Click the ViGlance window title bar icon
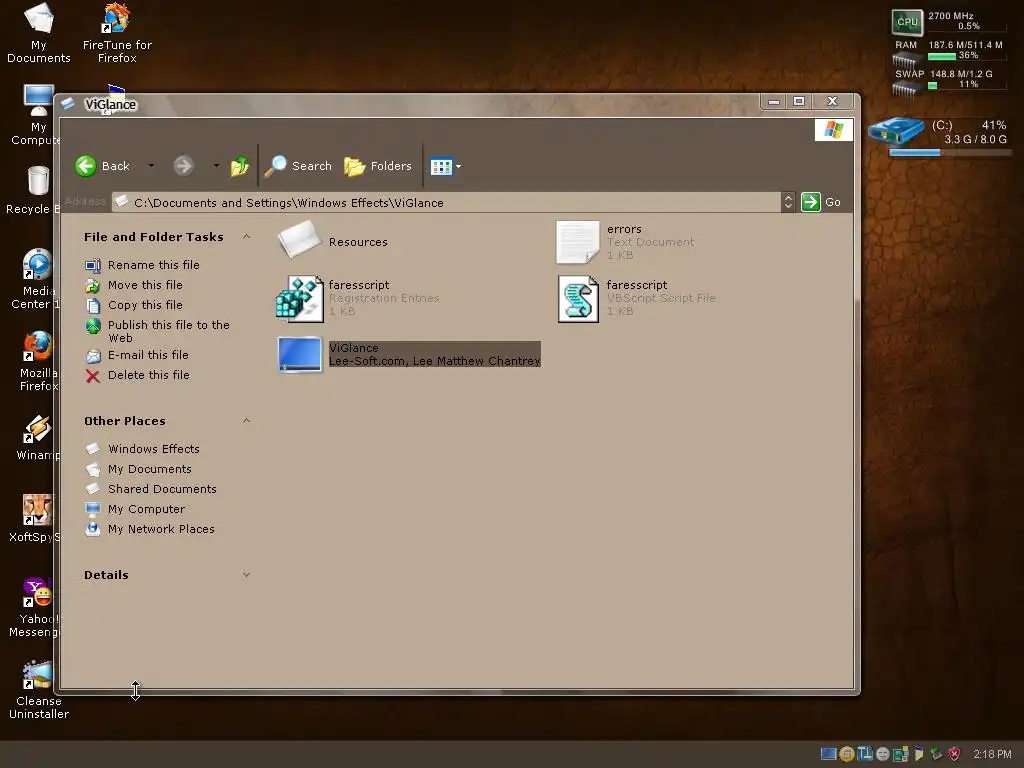Screen dimensions: 1024x768 68,104
